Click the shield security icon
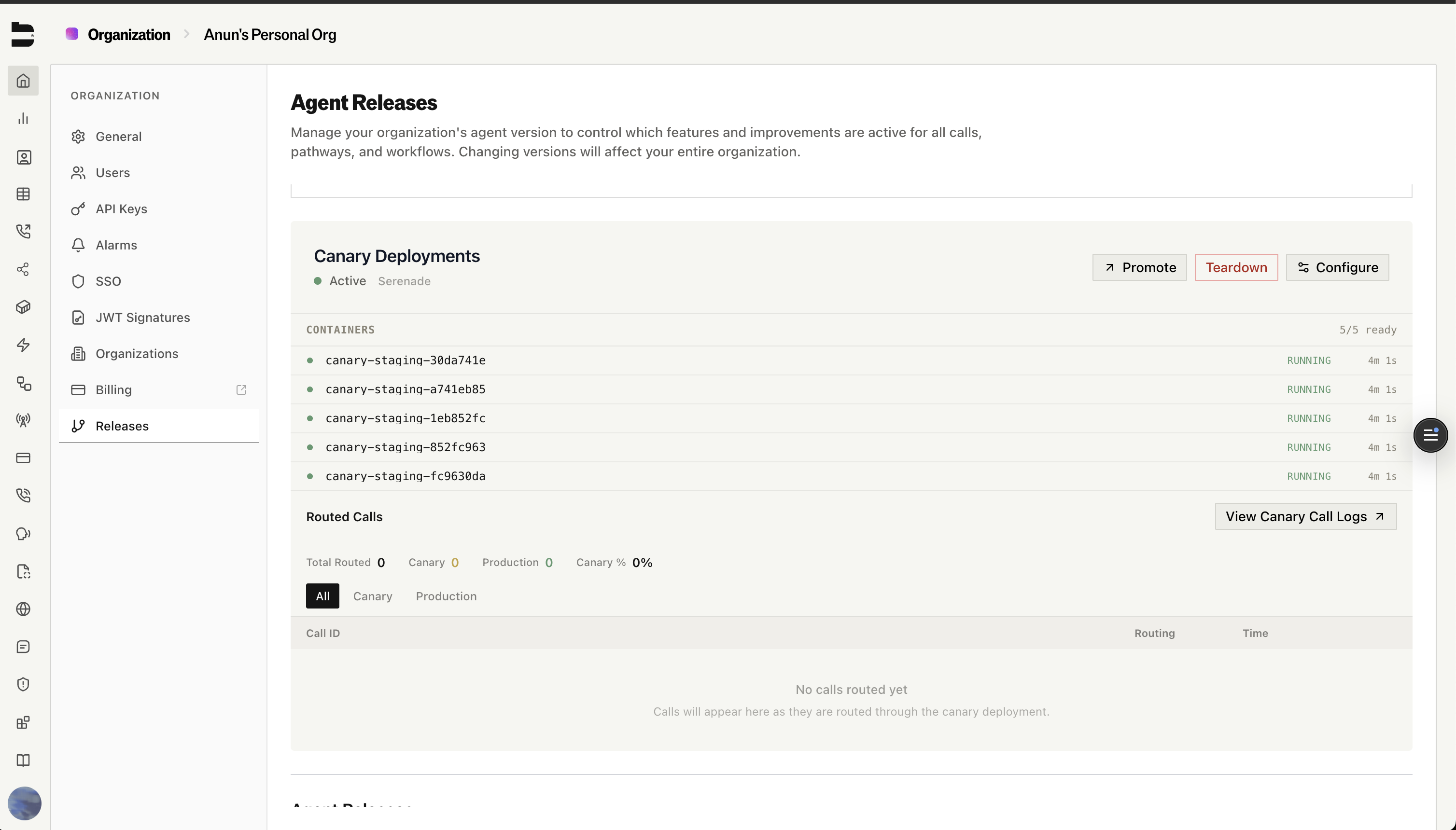The image size is (1456, 830). click(x=23, y=684)
